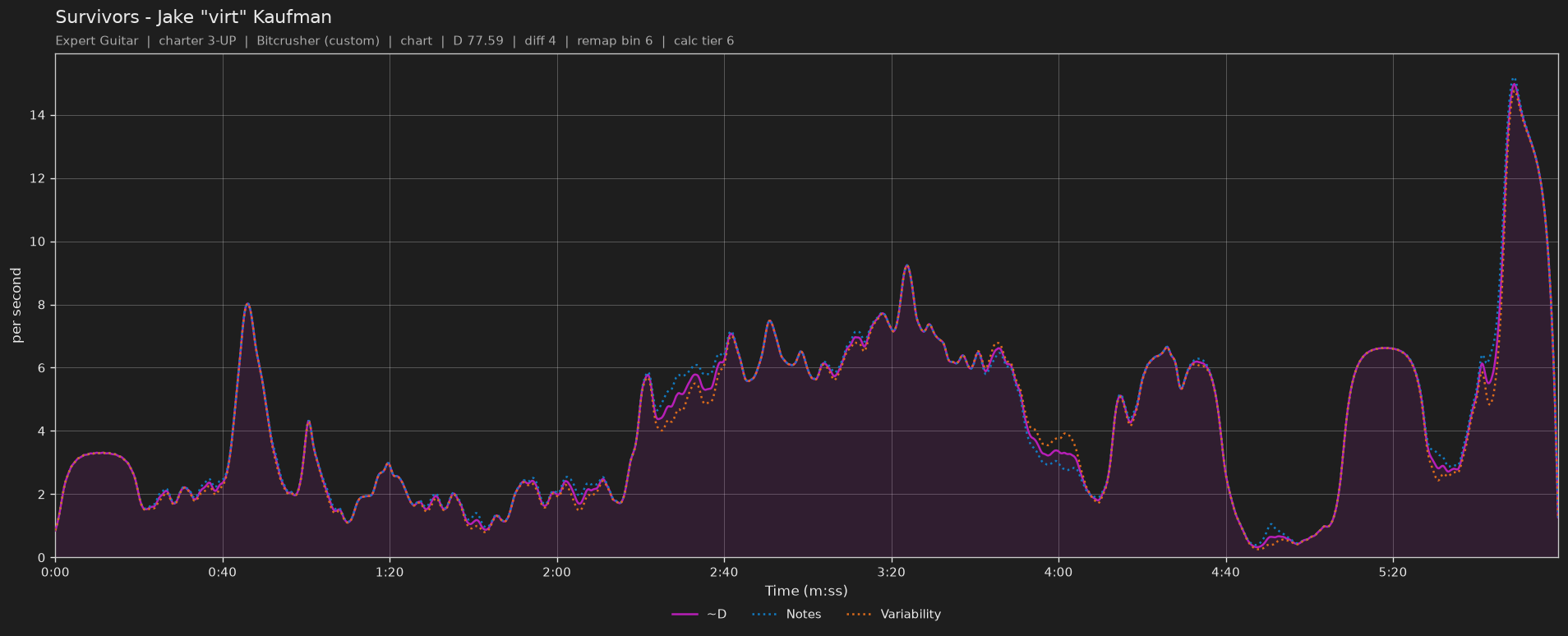Click the "Time (m:ss)" x-axis label
Viewport: 1568px width, 636px height.
[x=806, y=591]
